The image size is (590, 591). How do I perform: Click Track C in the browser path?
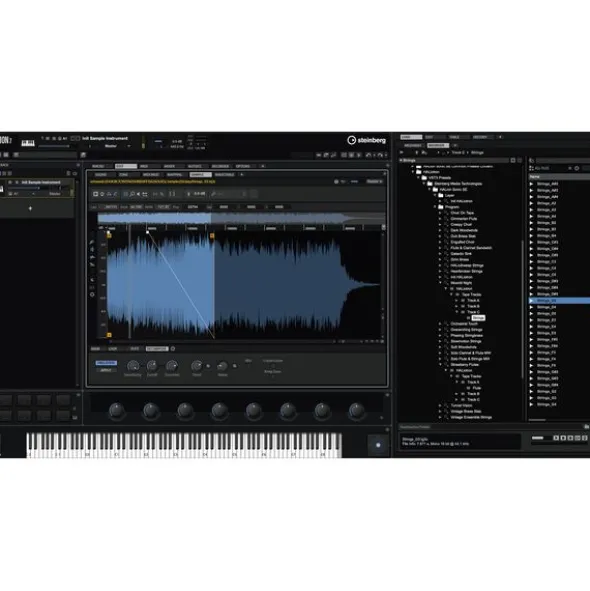pyautogui.click(x=458, y=153)
